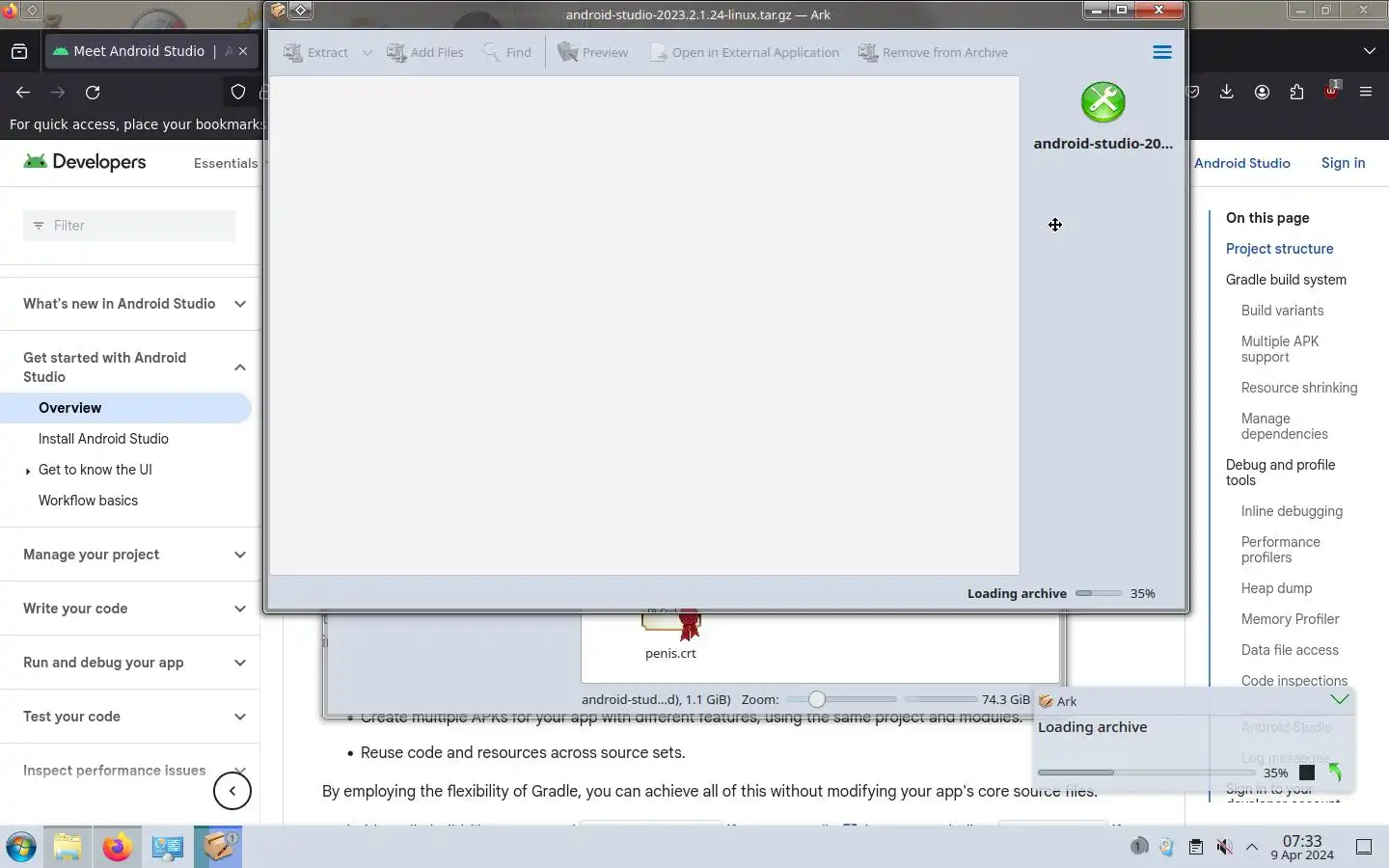Open Firefox View recent browsing icon
This screenshot has width=1389, height=868.
pyautogui.click(x=19, y=51)
